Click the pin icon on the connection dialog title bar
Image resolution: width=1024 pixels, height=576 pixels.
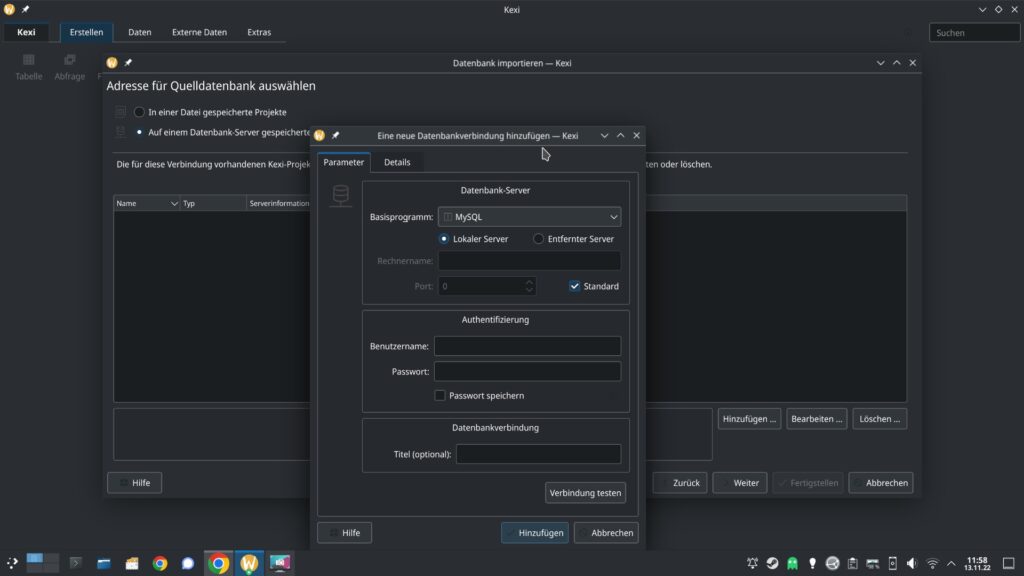coord(336,135)
